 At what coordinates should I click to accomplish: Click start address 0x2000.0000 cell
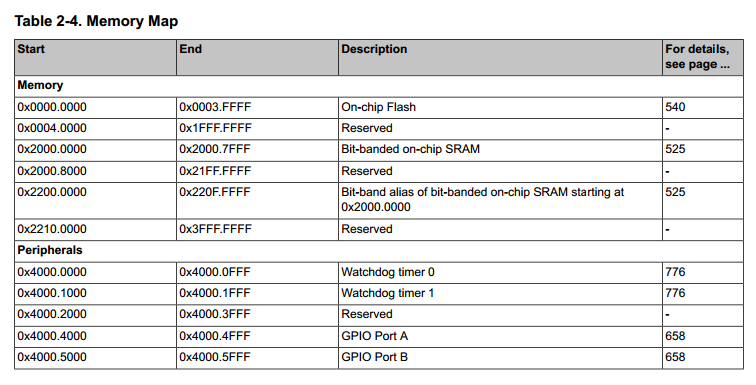click(x=95, y=149)
